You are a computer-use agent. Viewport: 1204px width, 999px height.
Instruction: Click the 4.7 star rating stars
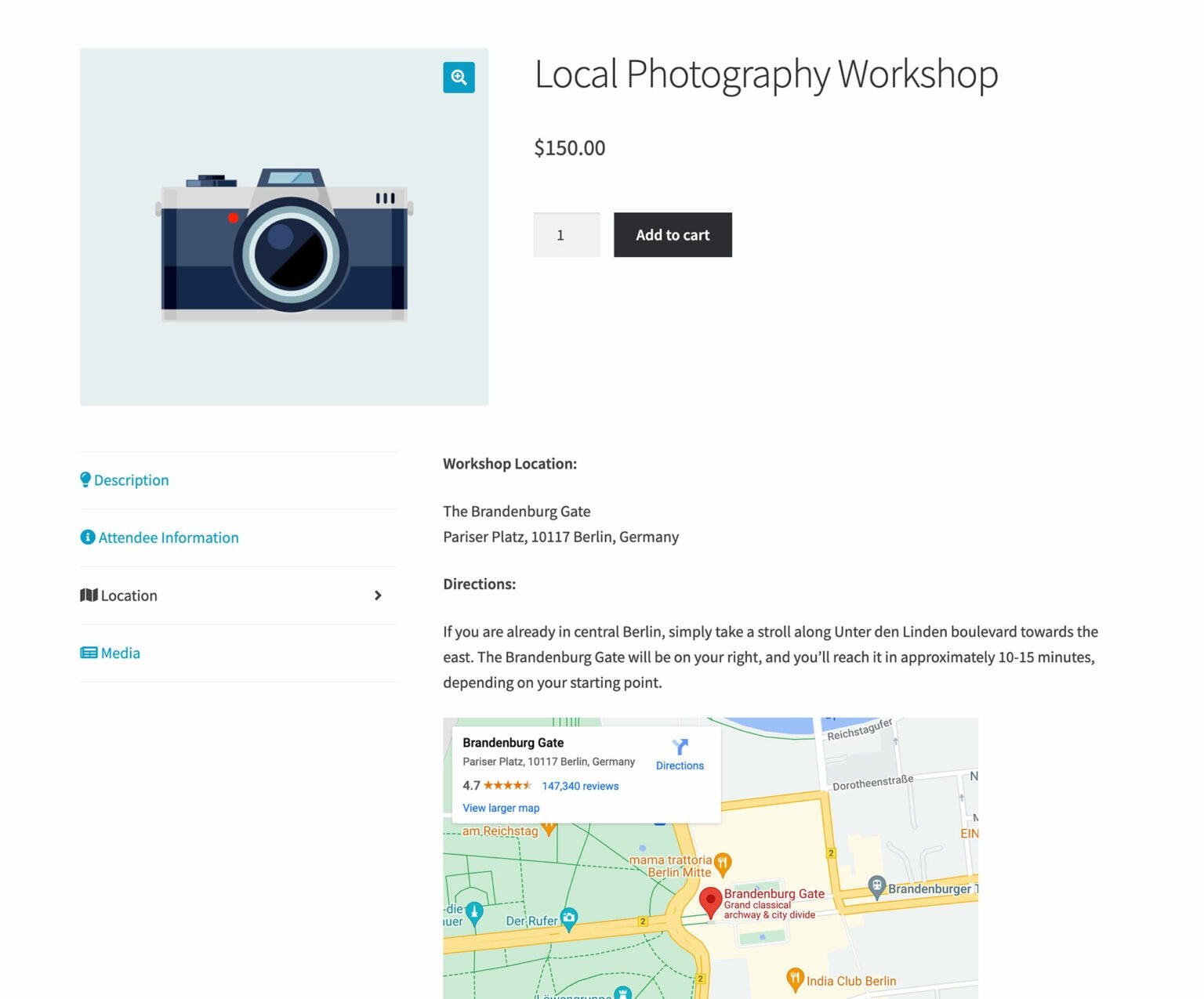coord(506,785)
